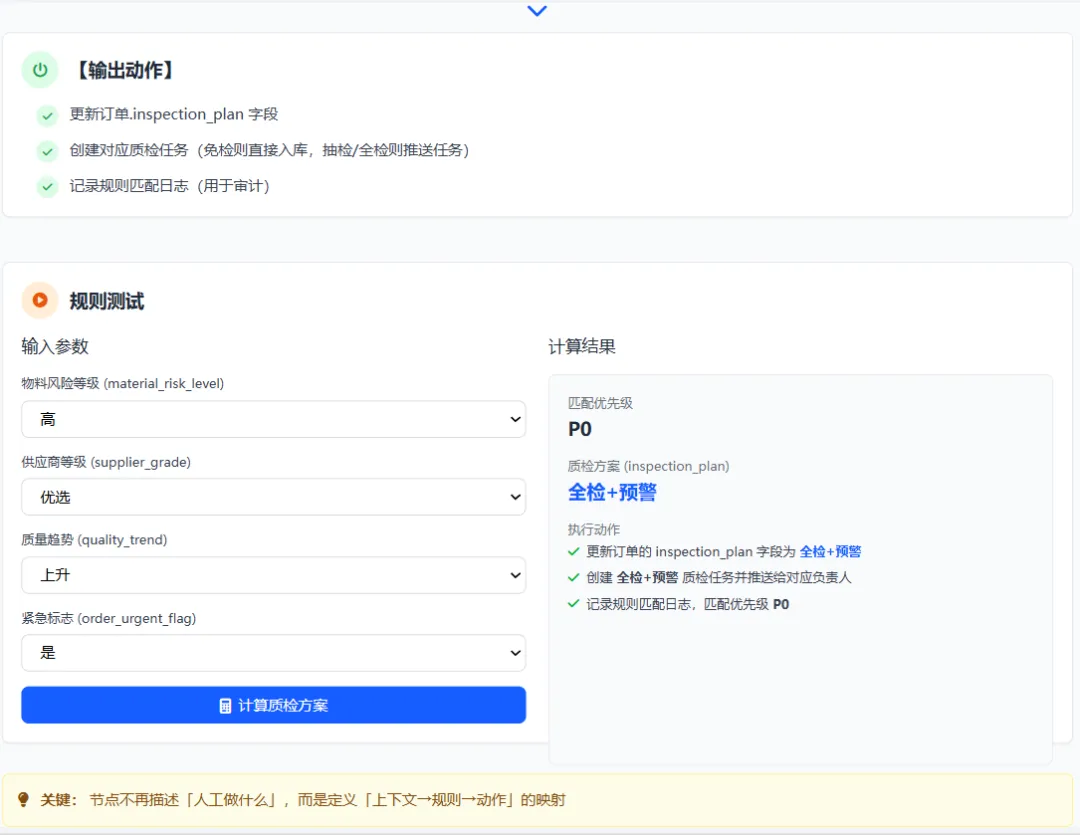Viewport: 1080px width, 835px height.
Task: Click the 计算结果 label
Action: tap(582, 347)
